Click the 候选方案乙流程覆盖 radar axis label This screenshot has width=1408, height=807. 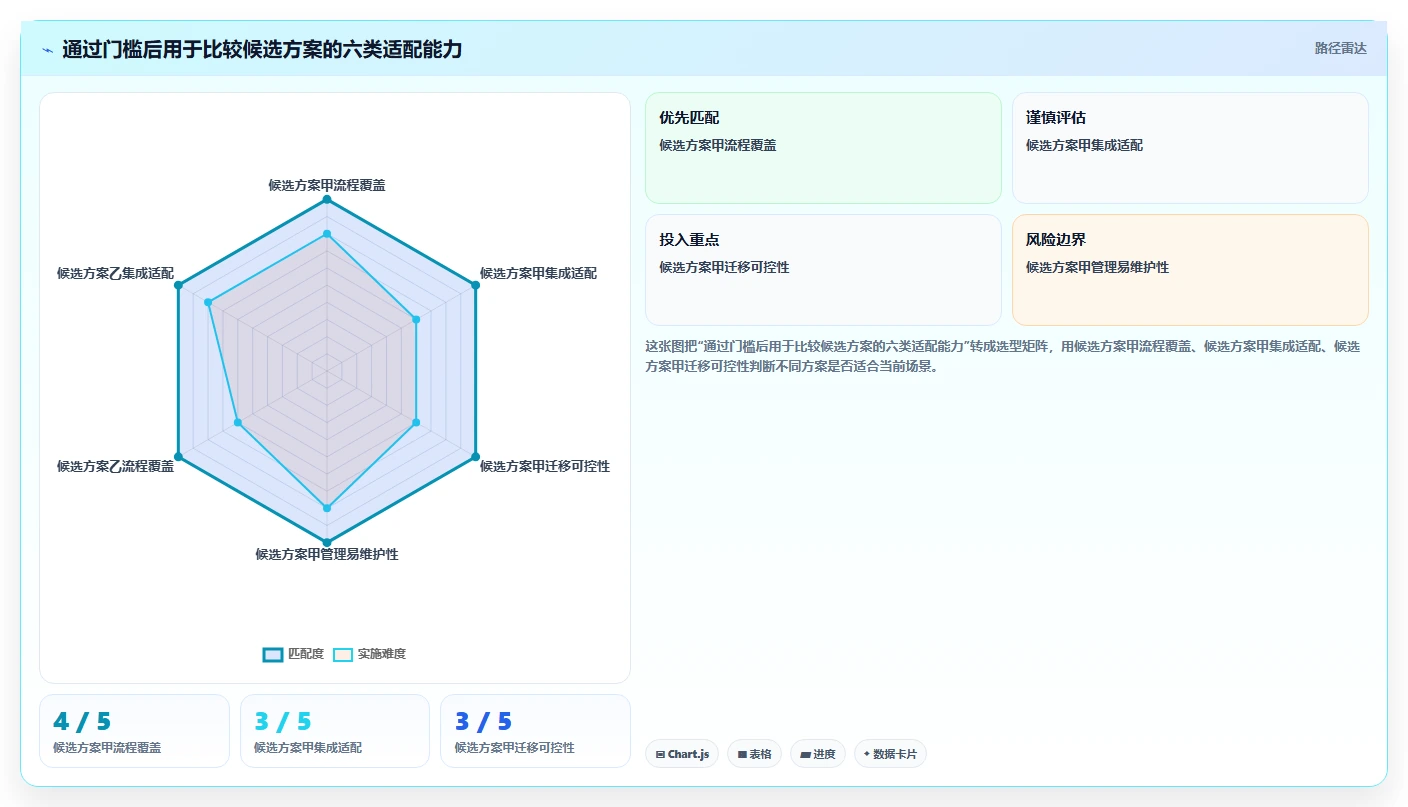pos(115,466)
